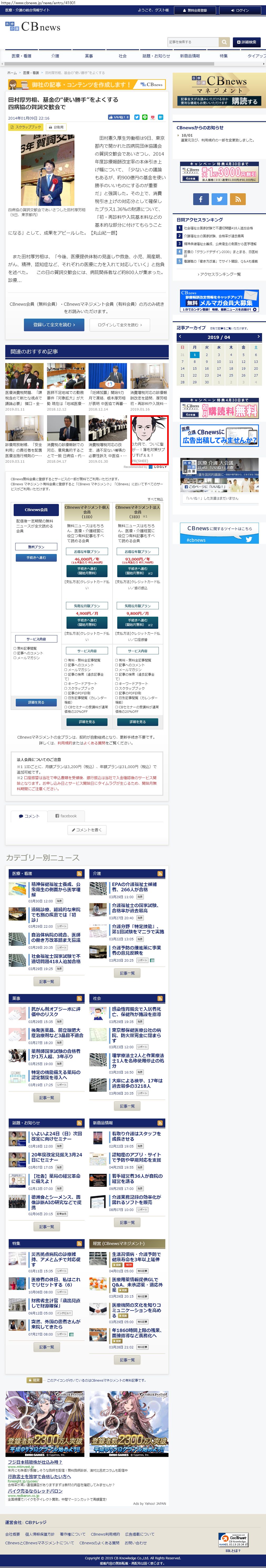266x1568 pixels.
Task: Click the Facebook like button under article date
Action: pyautogui.click(x=119, y=117)
